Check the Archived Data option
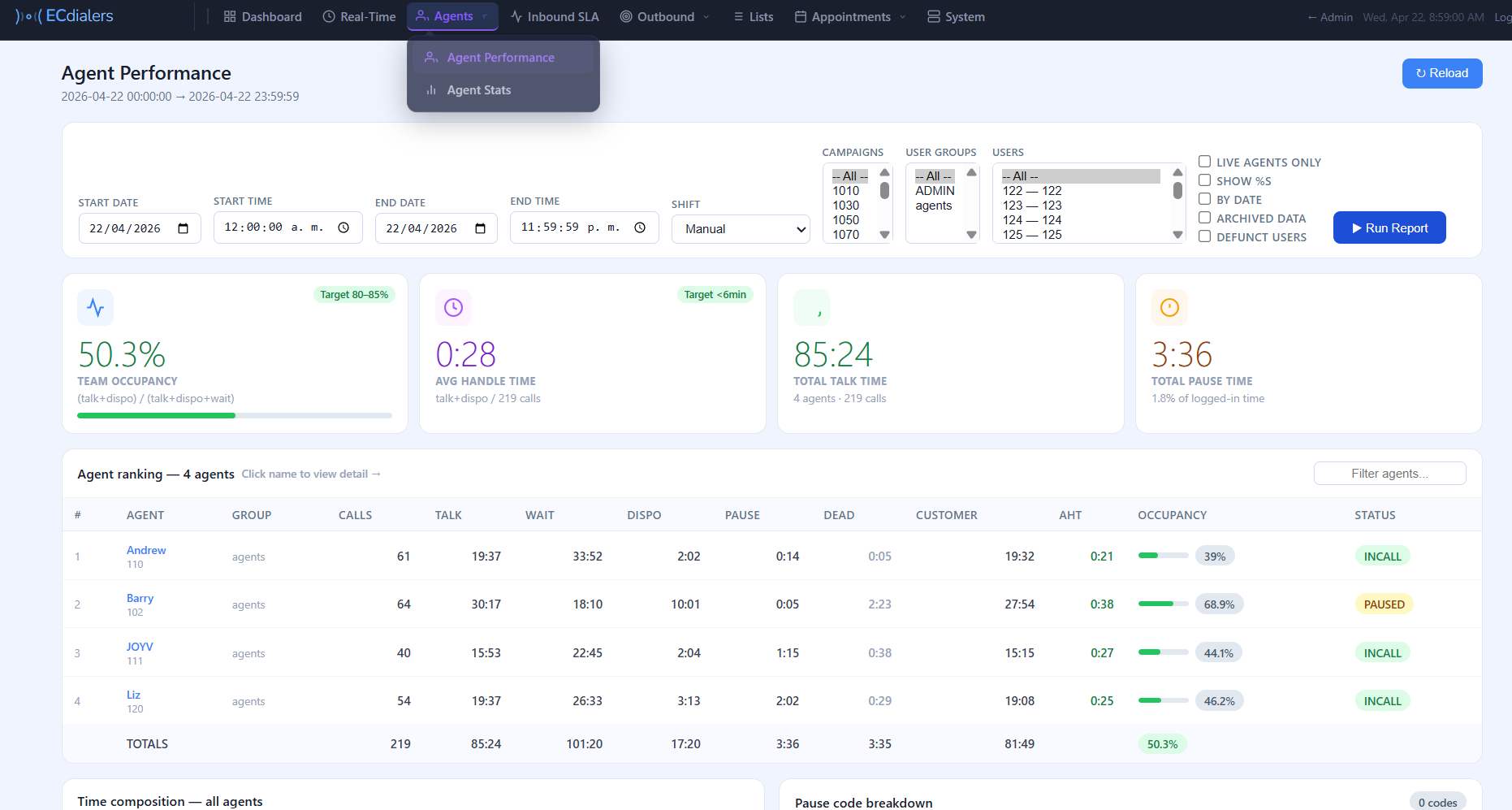1512x810 pixels. click(x=1205, y=218)
